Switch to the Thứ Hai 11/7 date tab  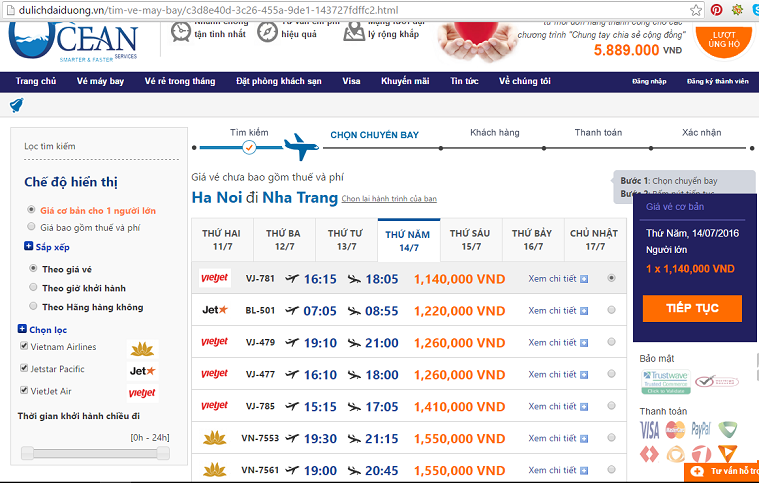pos(222,240)
